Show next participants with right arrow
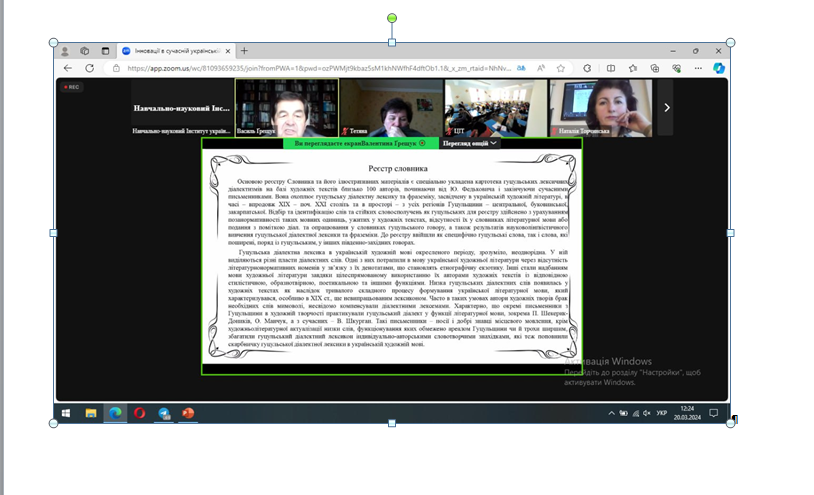The width and height of the screenshot is (814, 495). point(667,107)
